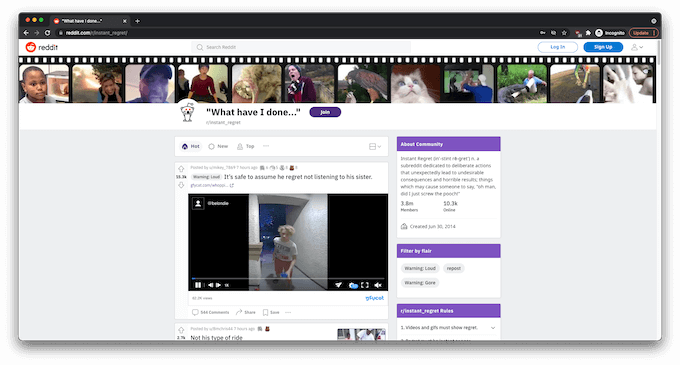
Task: Join the instant_regret community
Action: (325, 112)
